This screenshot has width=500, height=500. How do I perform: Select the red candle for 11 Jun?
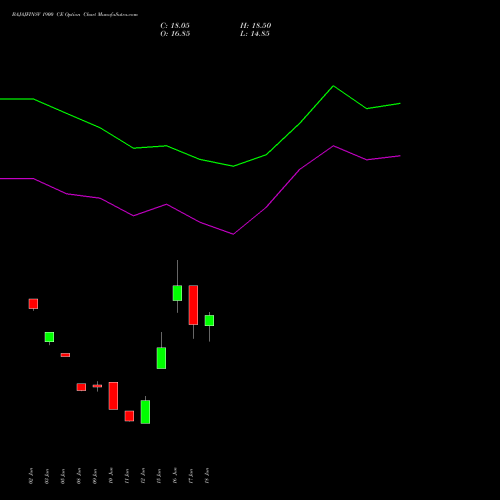point(129,416)
